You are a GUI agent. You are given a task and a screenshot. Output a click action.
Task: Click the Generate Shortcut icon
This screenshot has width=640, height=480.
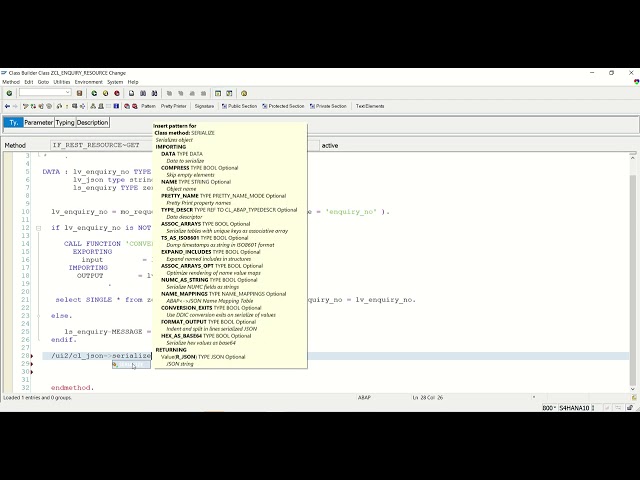coord(229,93)
